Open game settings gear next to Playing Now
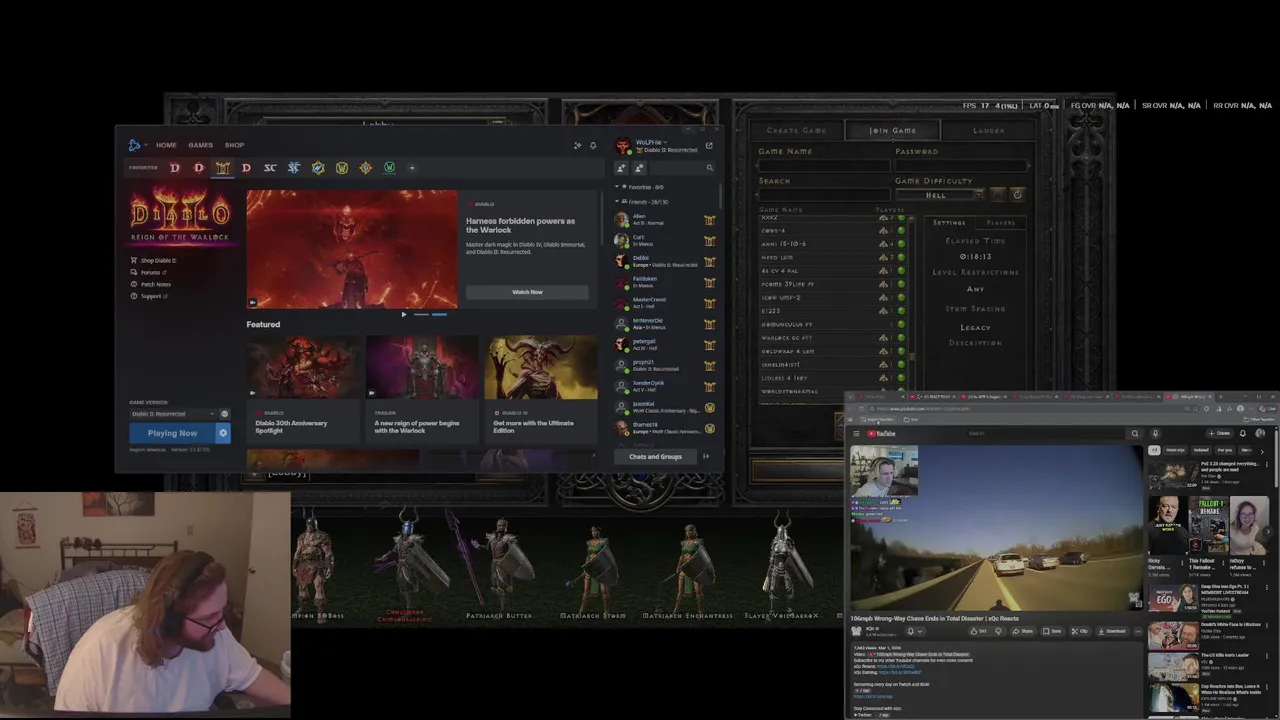The height and width of the screenshot is (720, 1280). coord(223,433)
